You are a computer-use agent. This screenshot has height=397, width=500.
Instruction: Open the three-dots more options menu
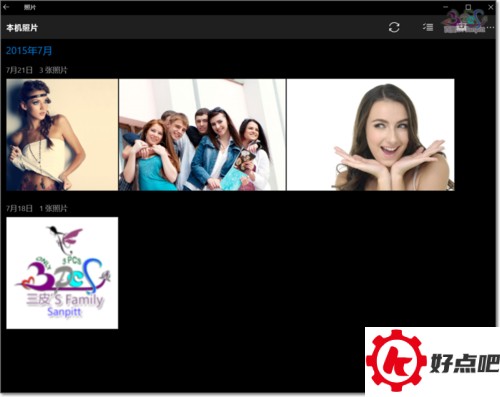(490, 27)
